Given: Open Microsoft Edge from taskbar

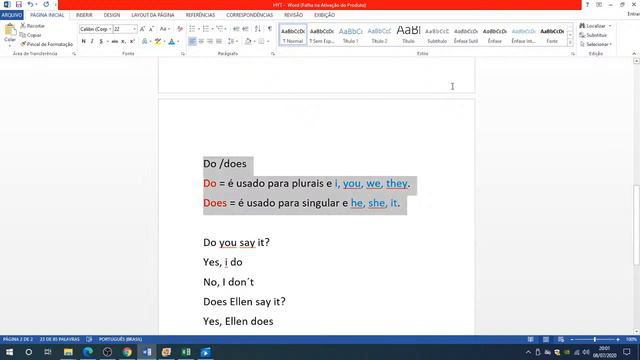Looking at the screenshot, I should click(88, 352).
